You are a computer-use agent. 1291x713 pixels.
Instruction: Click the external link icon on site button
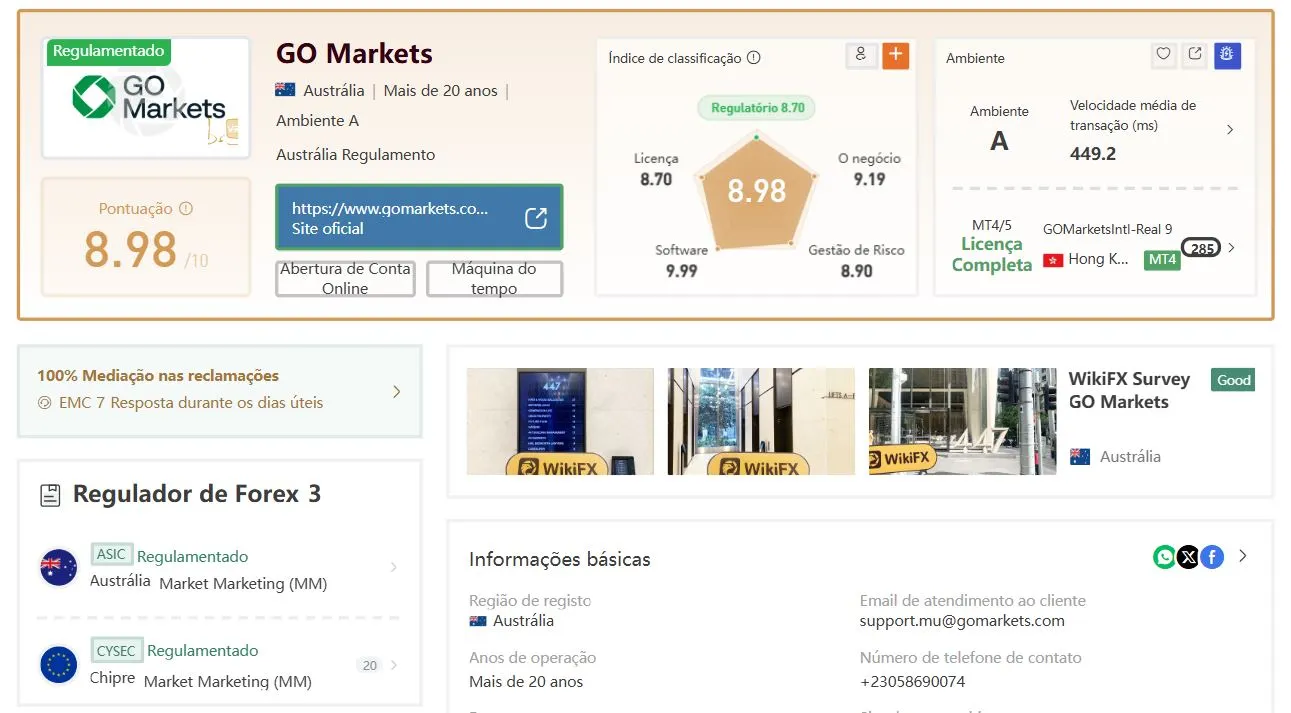tap(536, 218)
